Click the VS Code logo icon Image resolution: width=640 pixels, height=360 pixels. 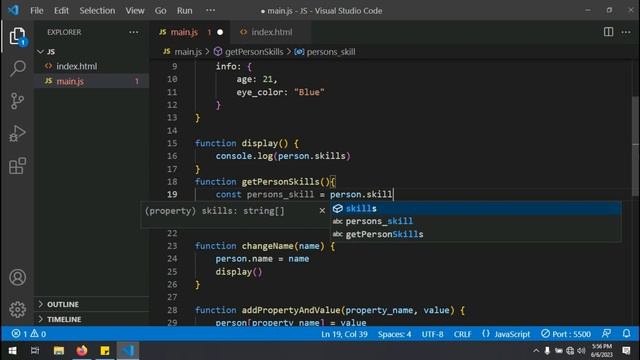point(13,10)
